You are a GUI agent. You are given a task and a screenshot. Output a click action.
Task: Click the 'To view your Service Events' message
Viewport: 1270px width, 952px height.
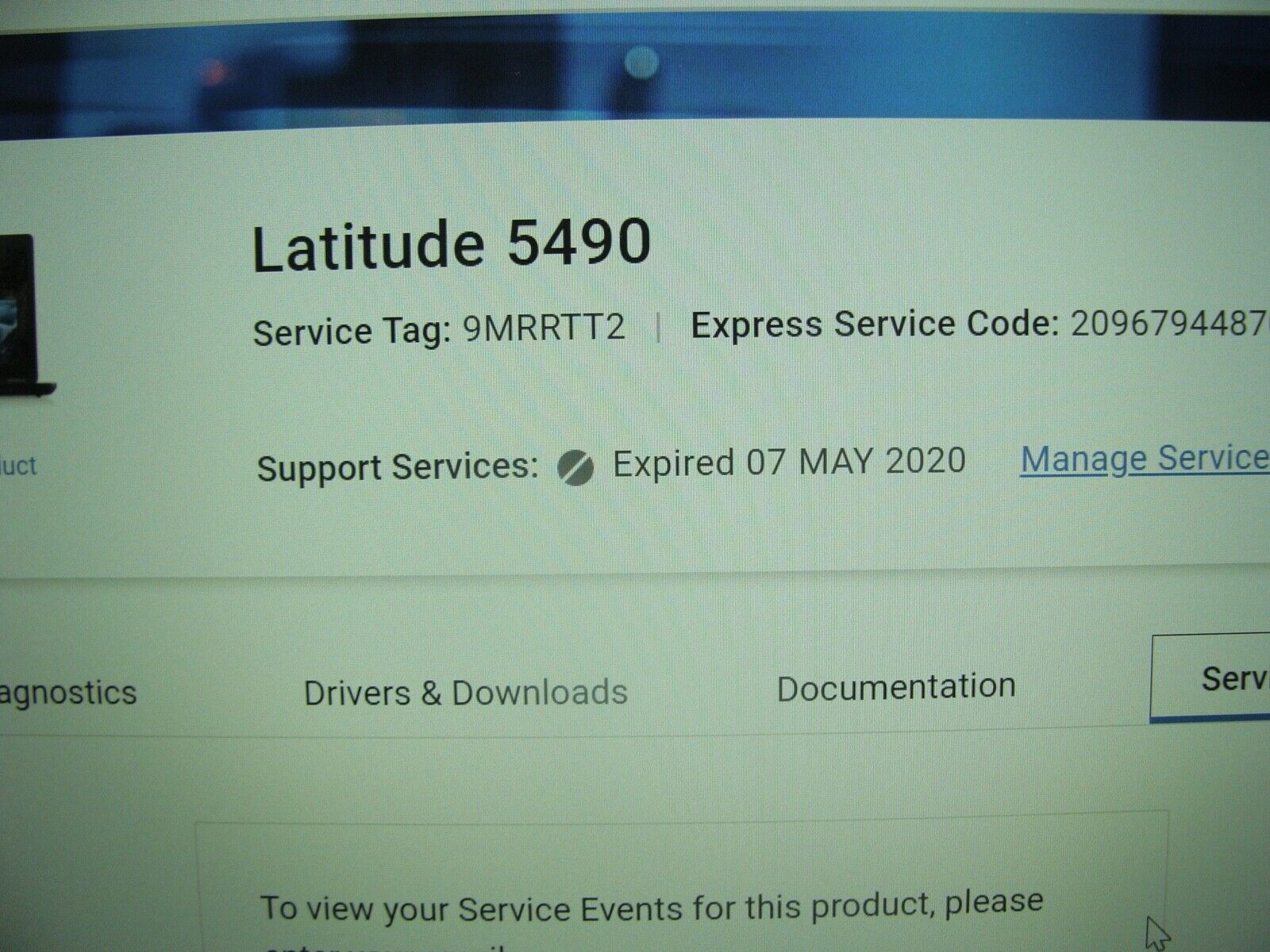click(652, 906)
